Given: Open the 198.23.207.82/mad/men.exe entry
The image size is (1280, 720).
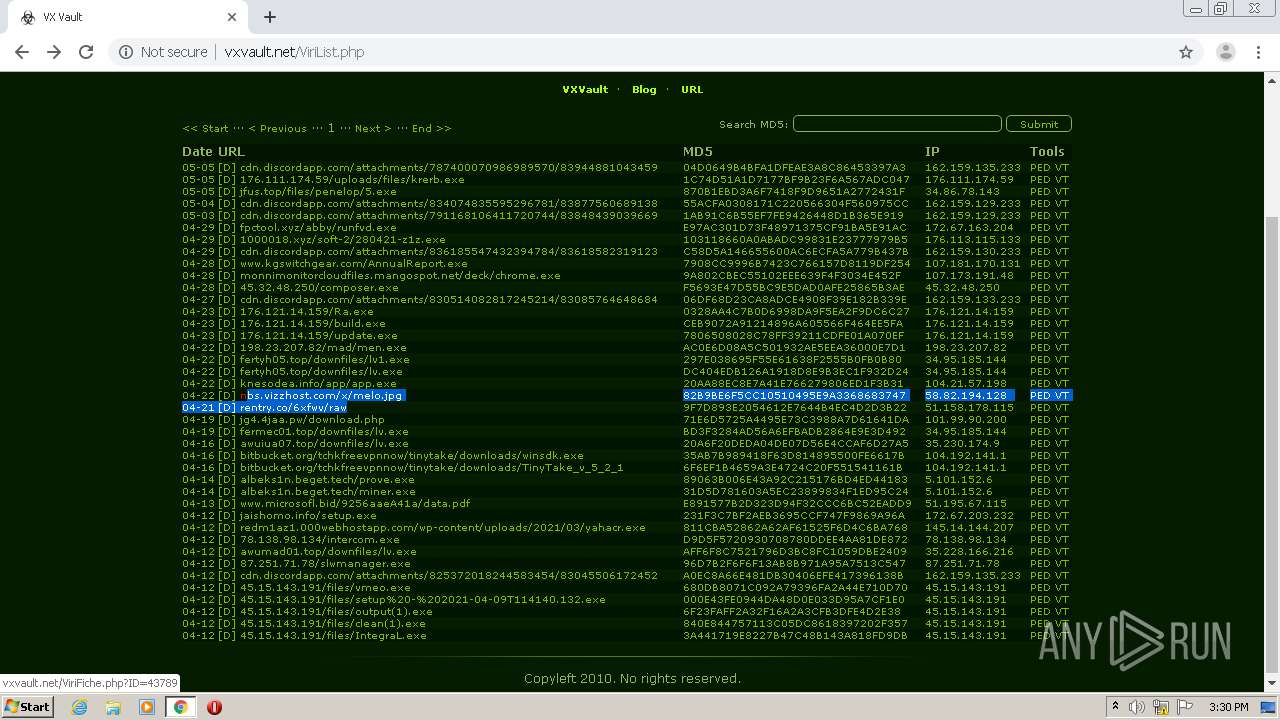Looking at the screenshot, I should tap(323, 347).
